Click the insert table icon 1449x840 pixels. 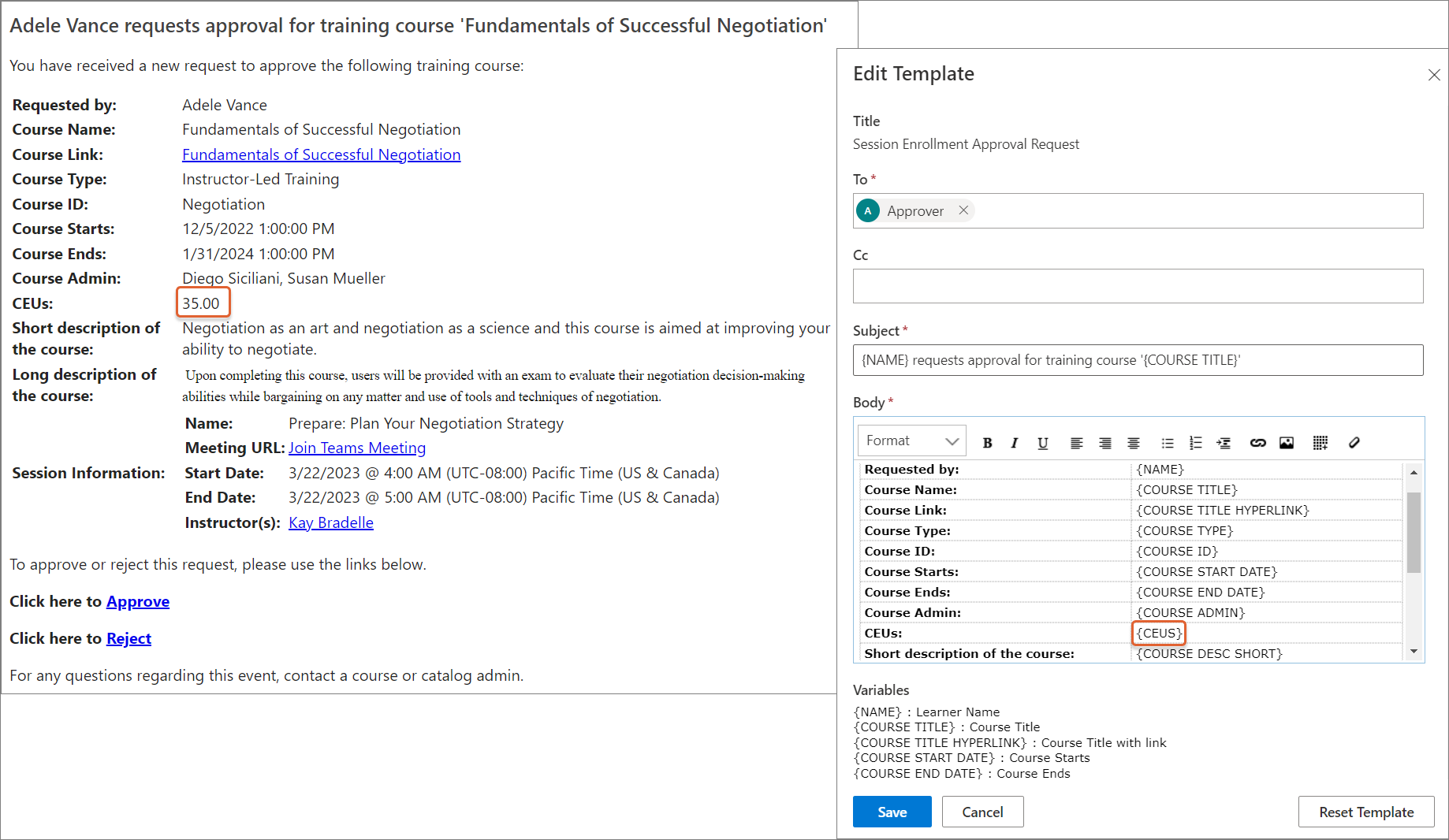click(1320, 443)
